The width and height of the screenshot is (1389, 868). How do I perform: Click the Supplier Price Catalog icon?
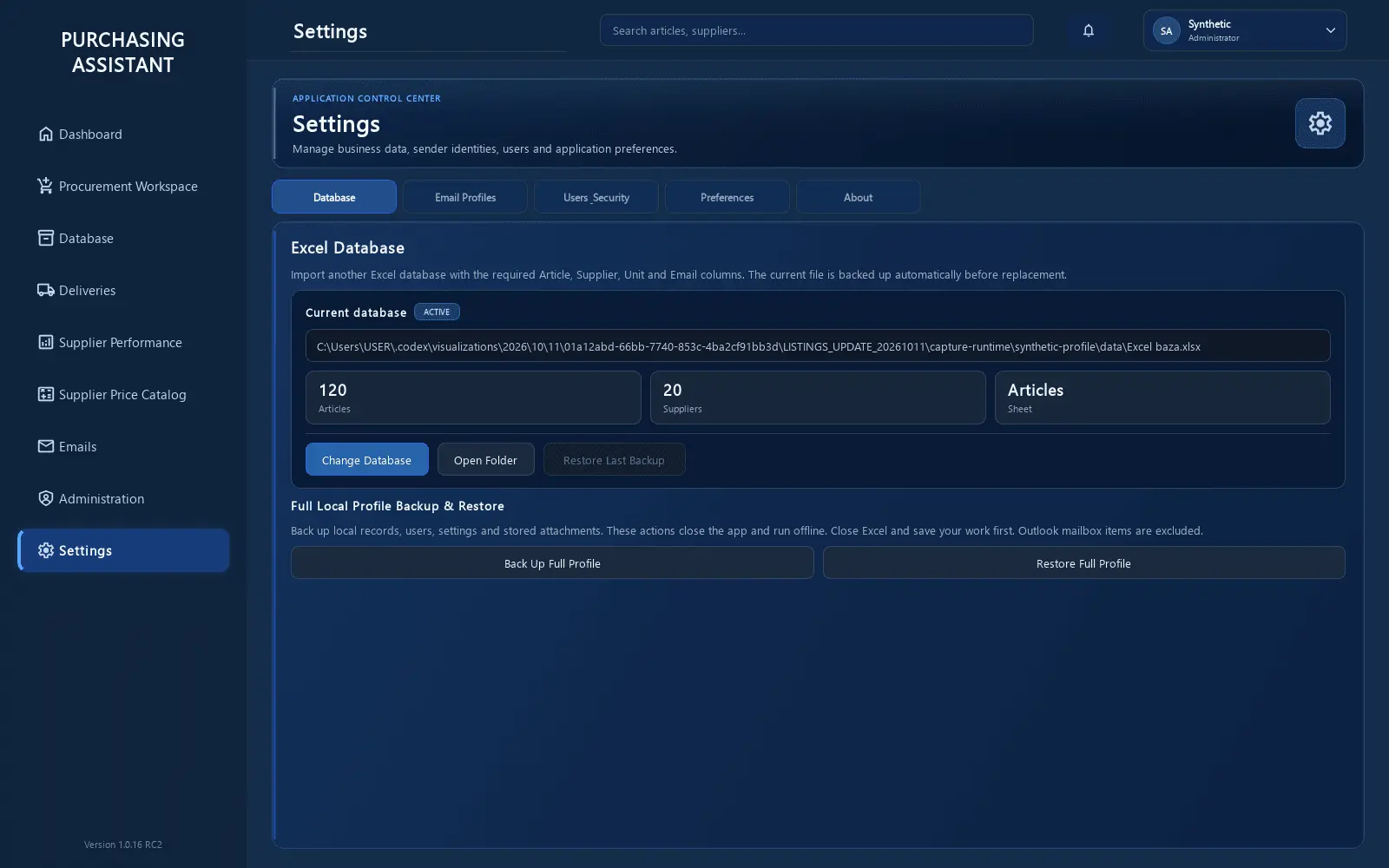click(46, 394)
